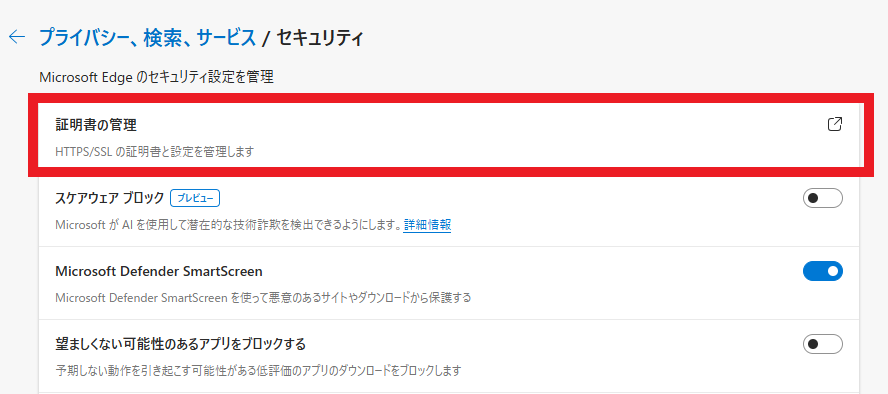Open external link icon for 証明書の管理
Screen dimensions: 888x394
(835, 124)
